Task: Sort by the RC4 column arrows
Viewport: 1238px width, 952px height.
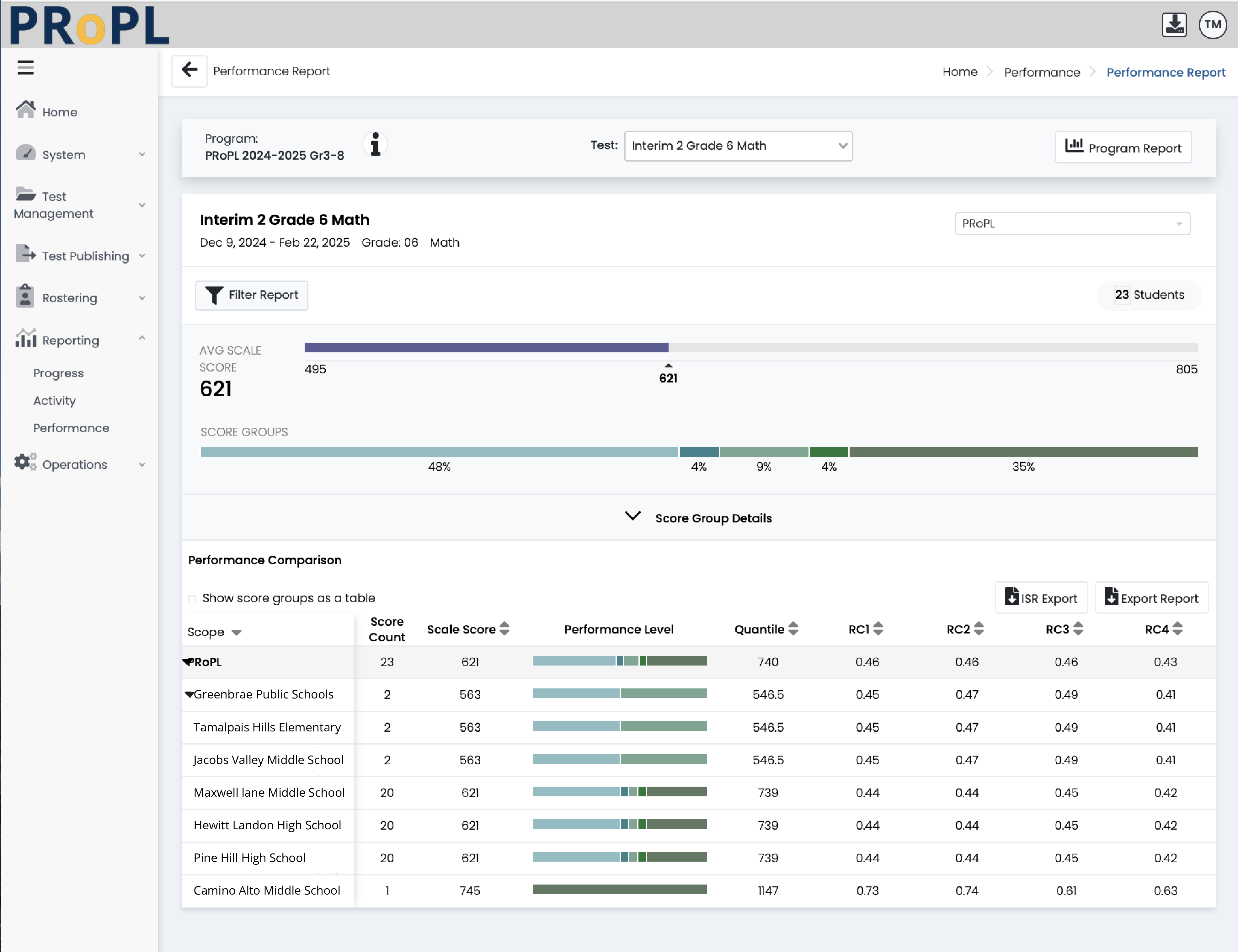Action: click(x=1178, y=628)
